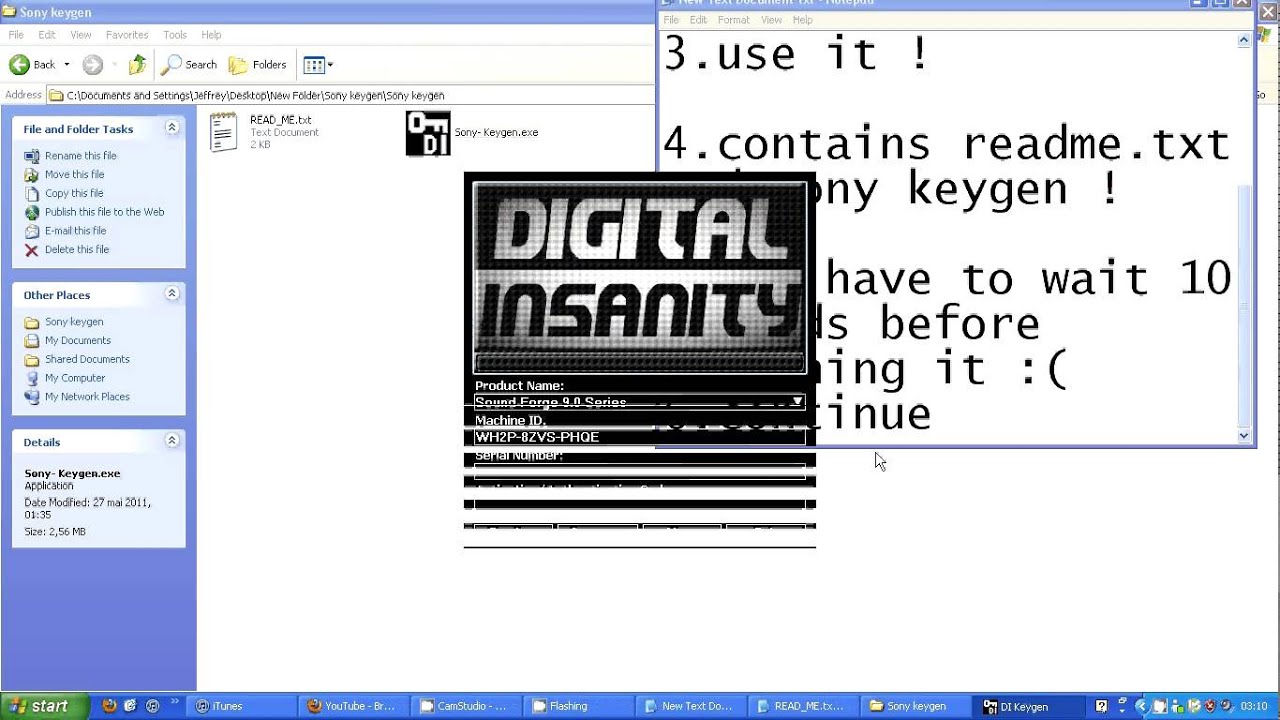
Task: Open the Back button history dropdown arrow
Action: tap(67, 65)
